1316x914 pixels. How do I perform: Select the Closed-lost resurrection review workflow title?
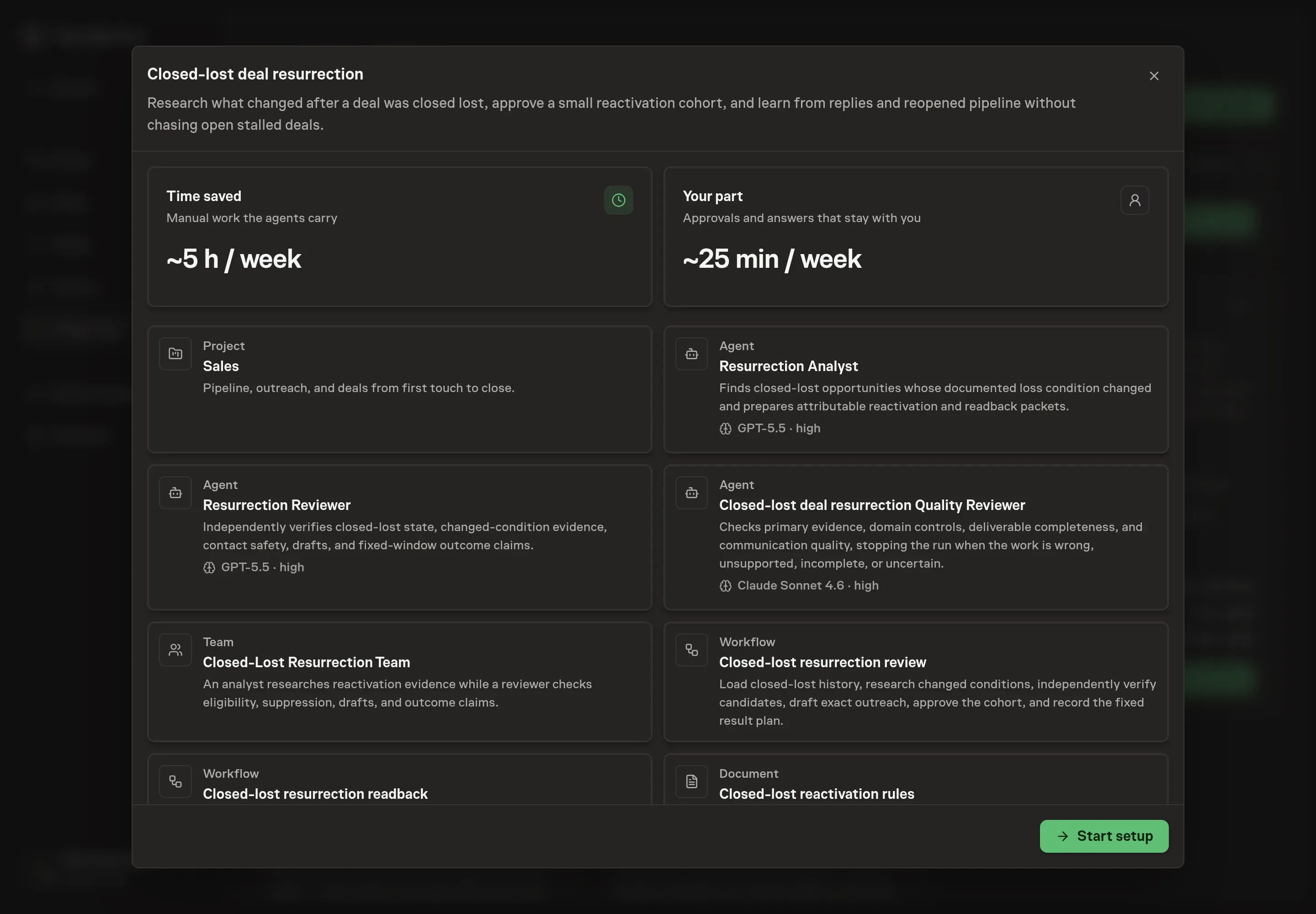pyautogui.click(x=822, y=662)
